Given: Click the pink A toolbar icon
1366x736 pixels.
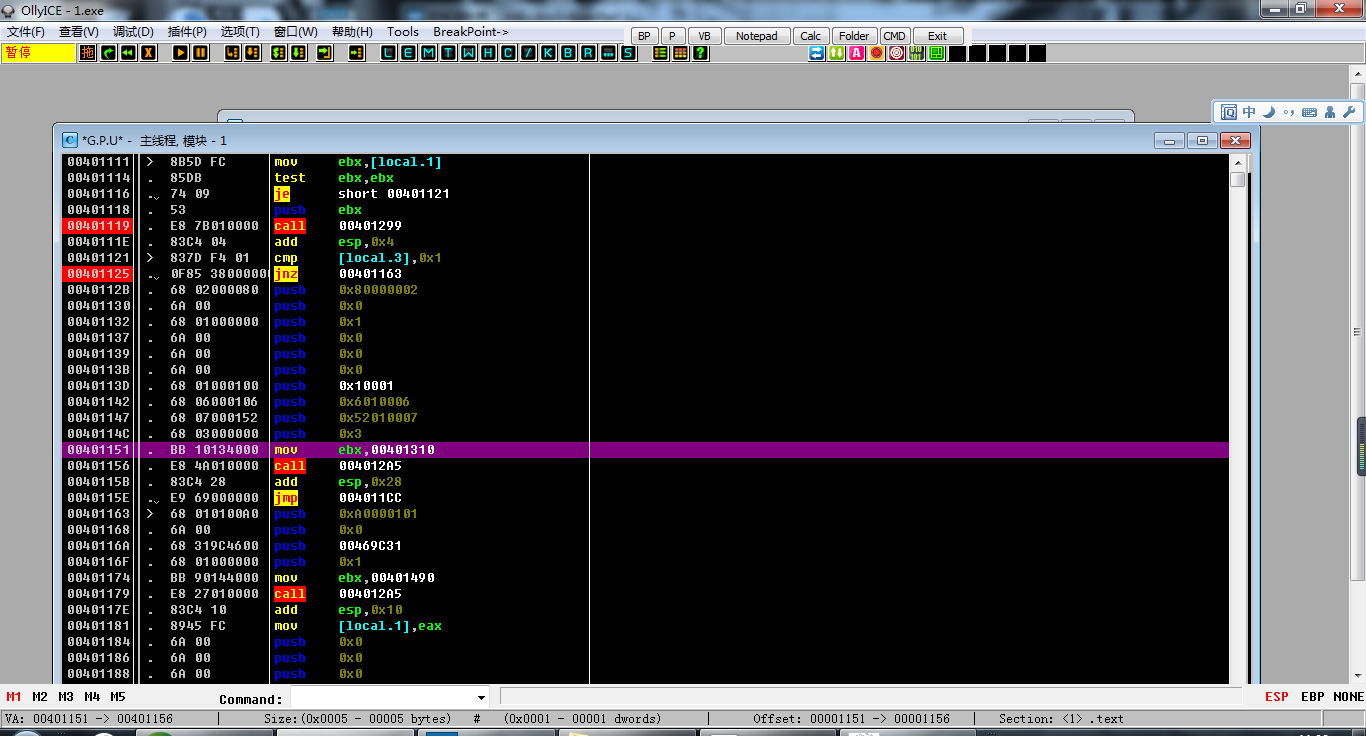Looking at the screenshot, I should coord(856,53).
